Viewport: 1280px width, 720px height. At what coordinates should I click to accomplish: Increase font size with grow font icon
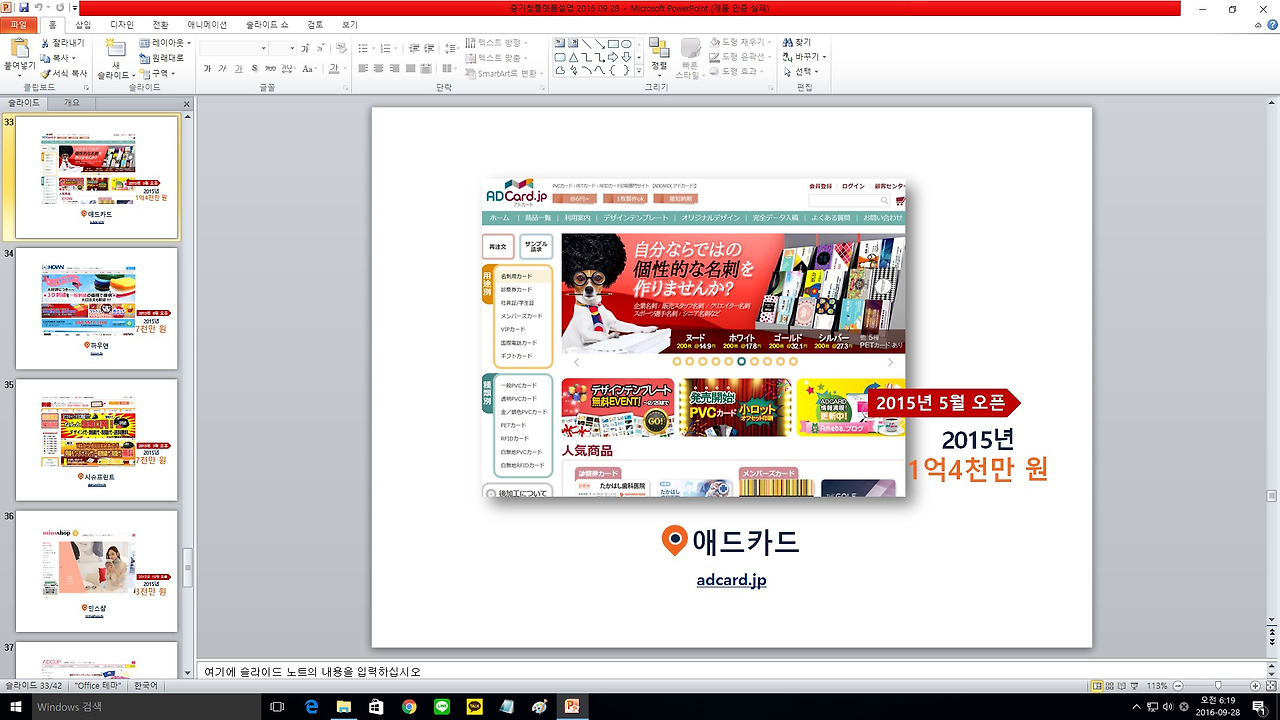click(305, 48)
